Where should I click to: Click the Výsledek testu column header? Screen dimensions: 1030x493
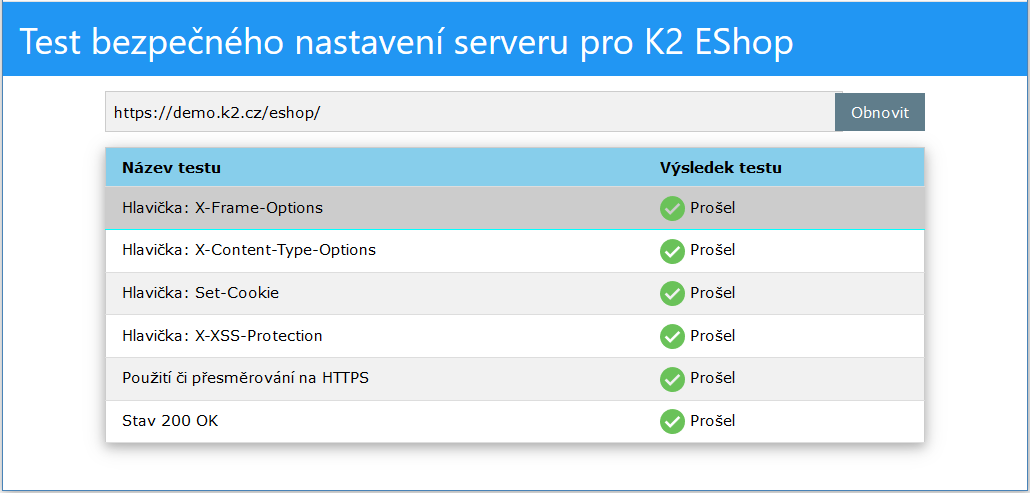pos(720,168)
